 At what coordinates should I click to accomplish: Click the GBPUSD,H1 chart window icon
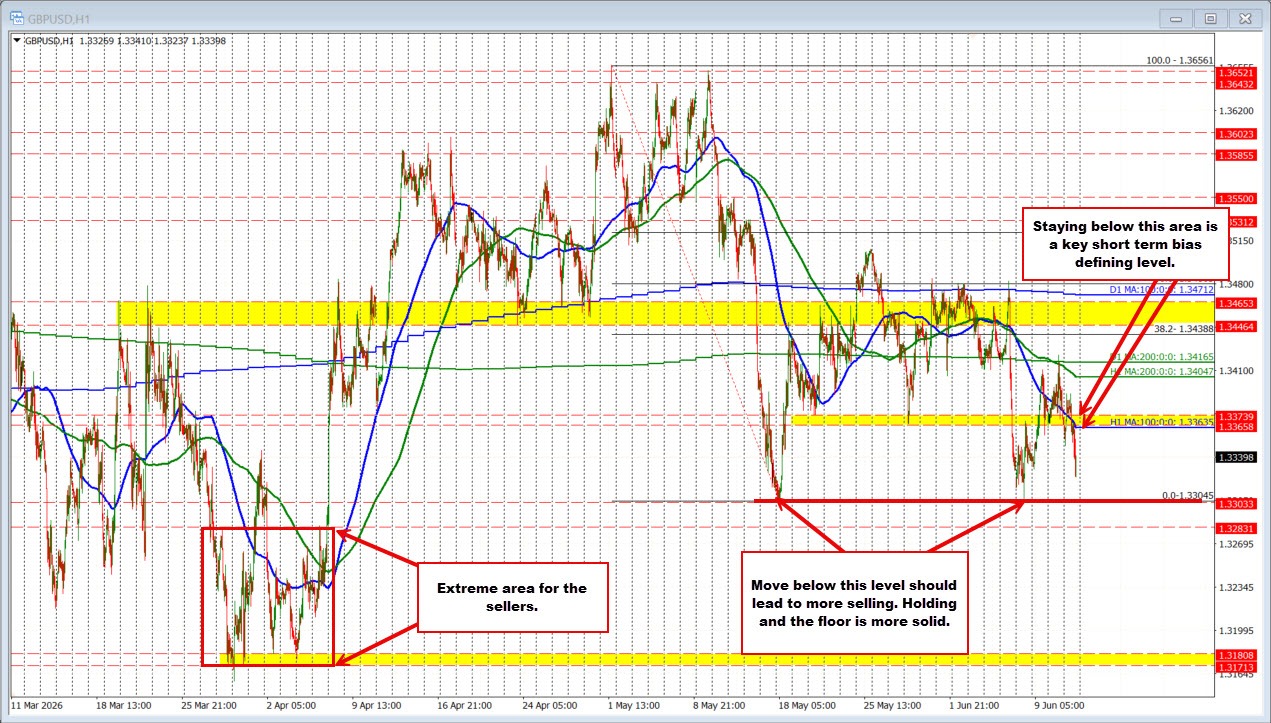pos(18,18)
